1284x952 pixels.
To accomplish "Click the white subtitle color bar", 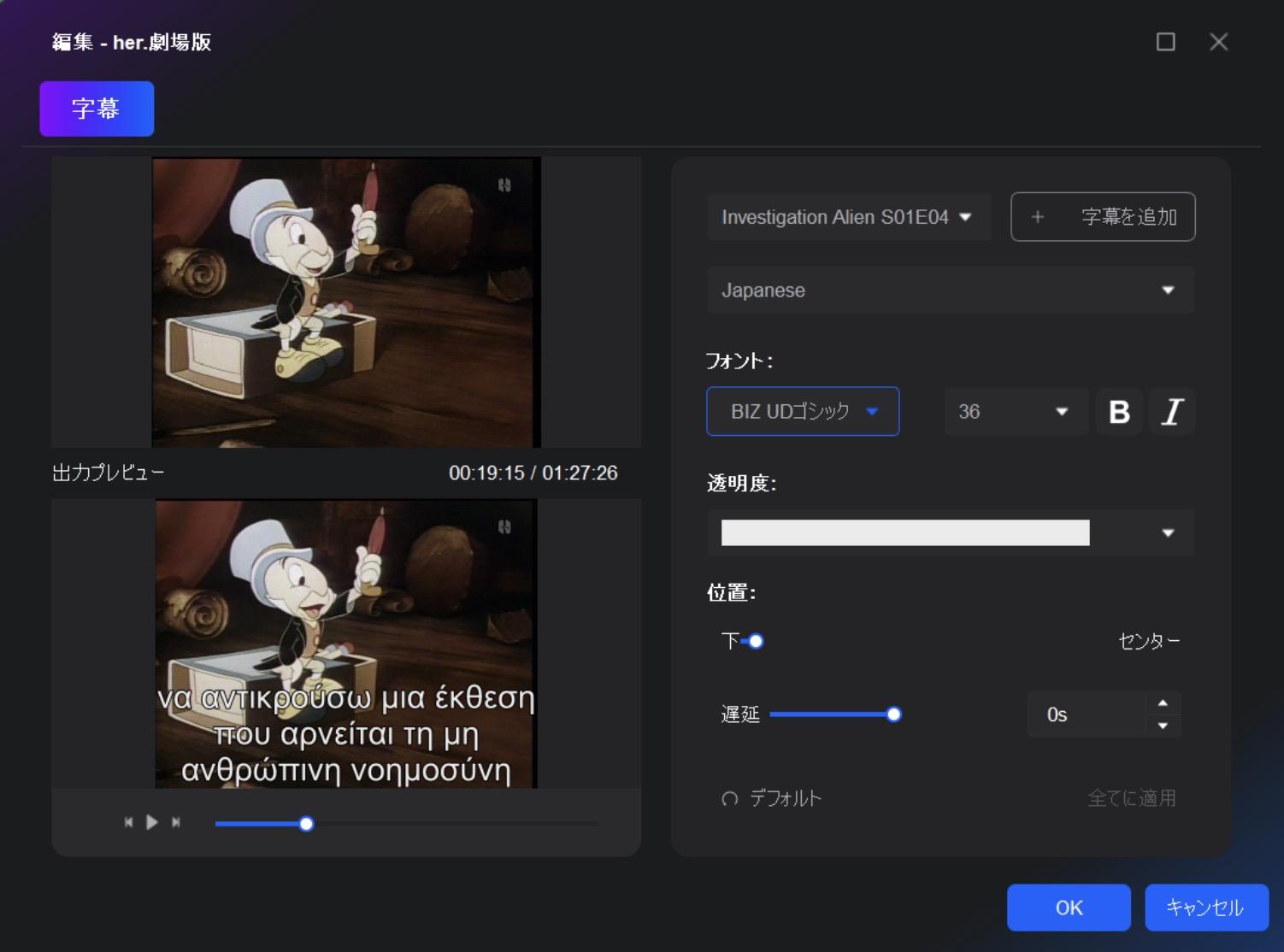I will [x=905, y=532].
